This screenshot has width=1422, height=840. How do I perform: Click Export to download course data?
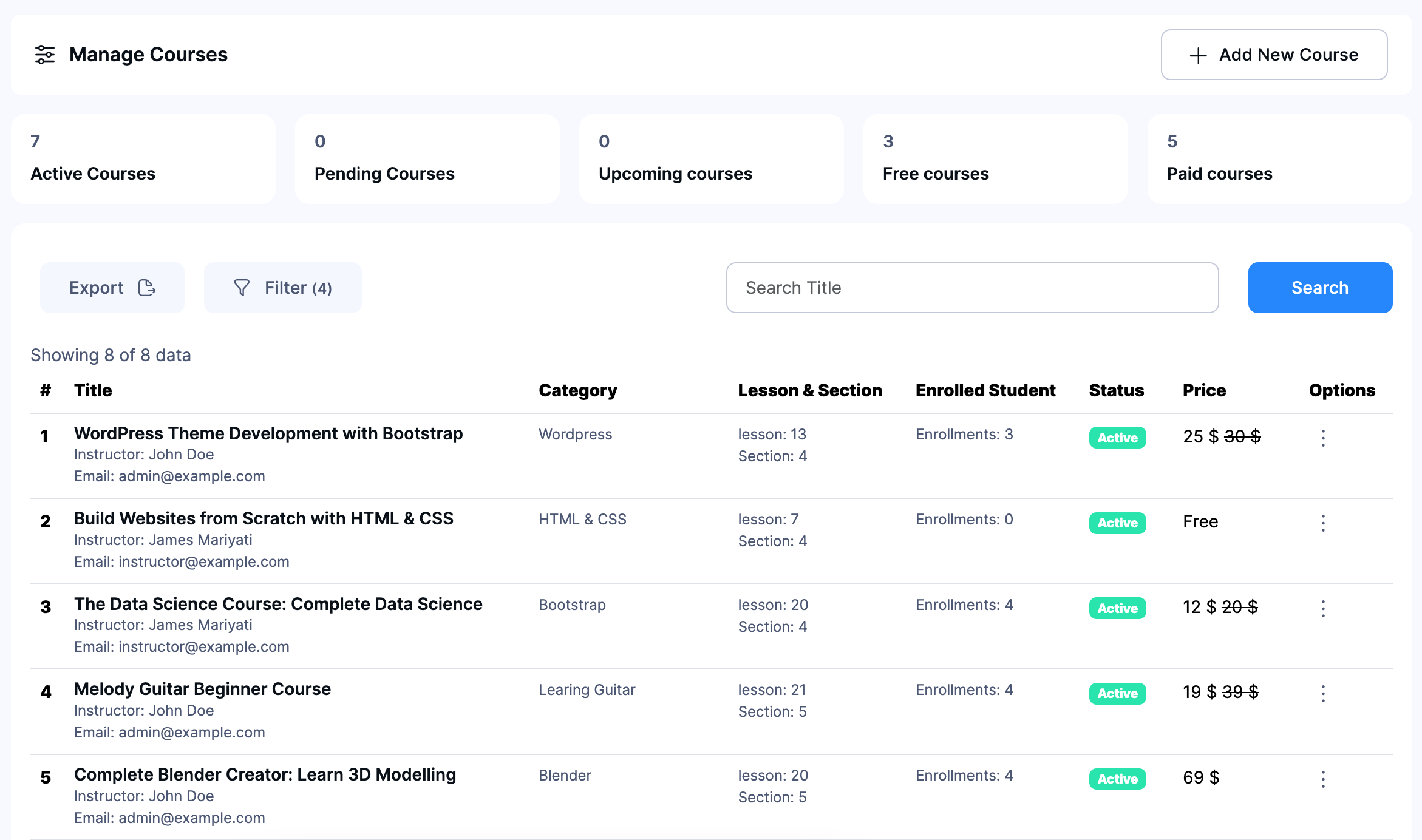click(x=112, y=288)
